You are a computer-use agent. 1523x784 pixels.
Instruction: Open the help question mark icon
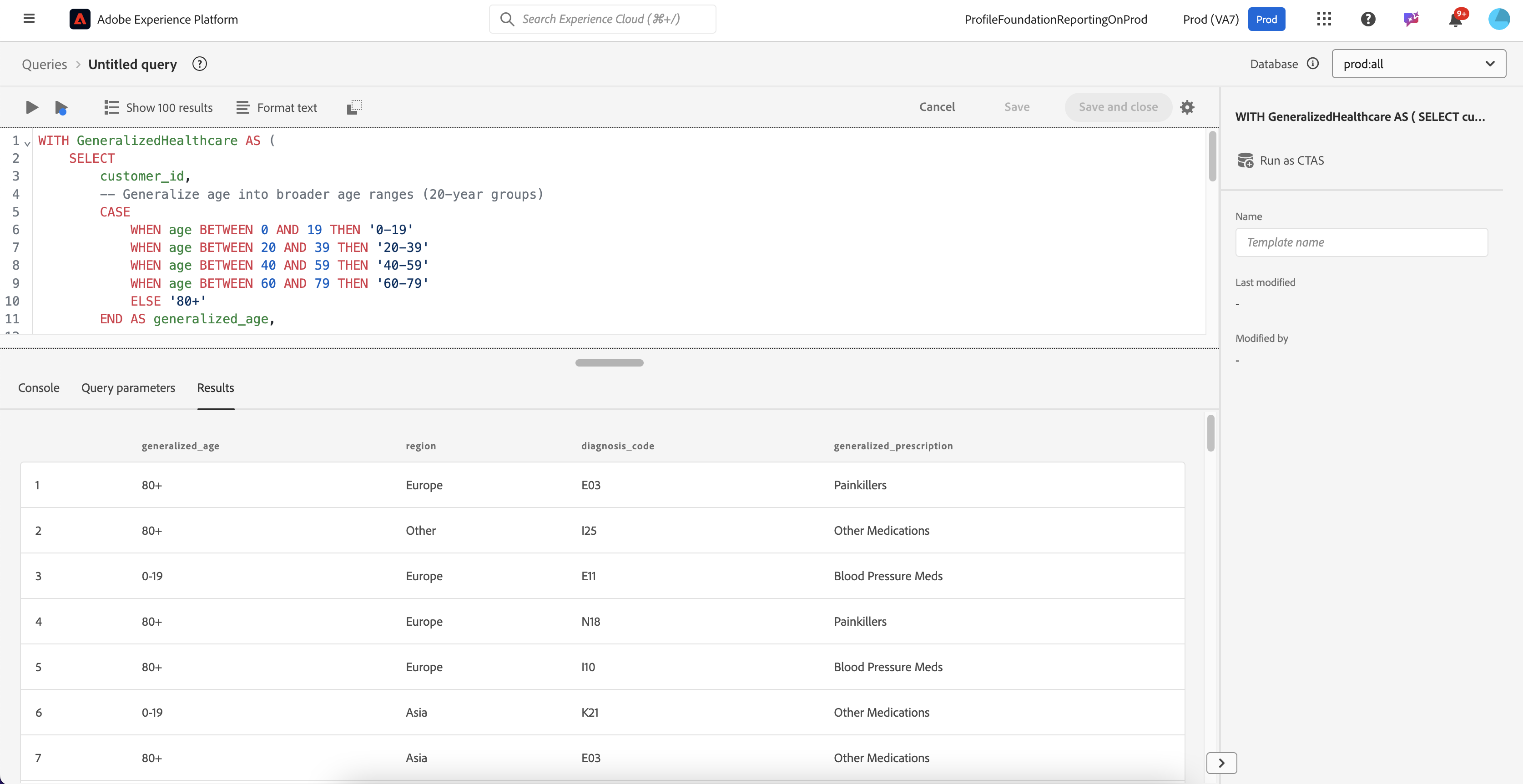tap(1368, 19)
